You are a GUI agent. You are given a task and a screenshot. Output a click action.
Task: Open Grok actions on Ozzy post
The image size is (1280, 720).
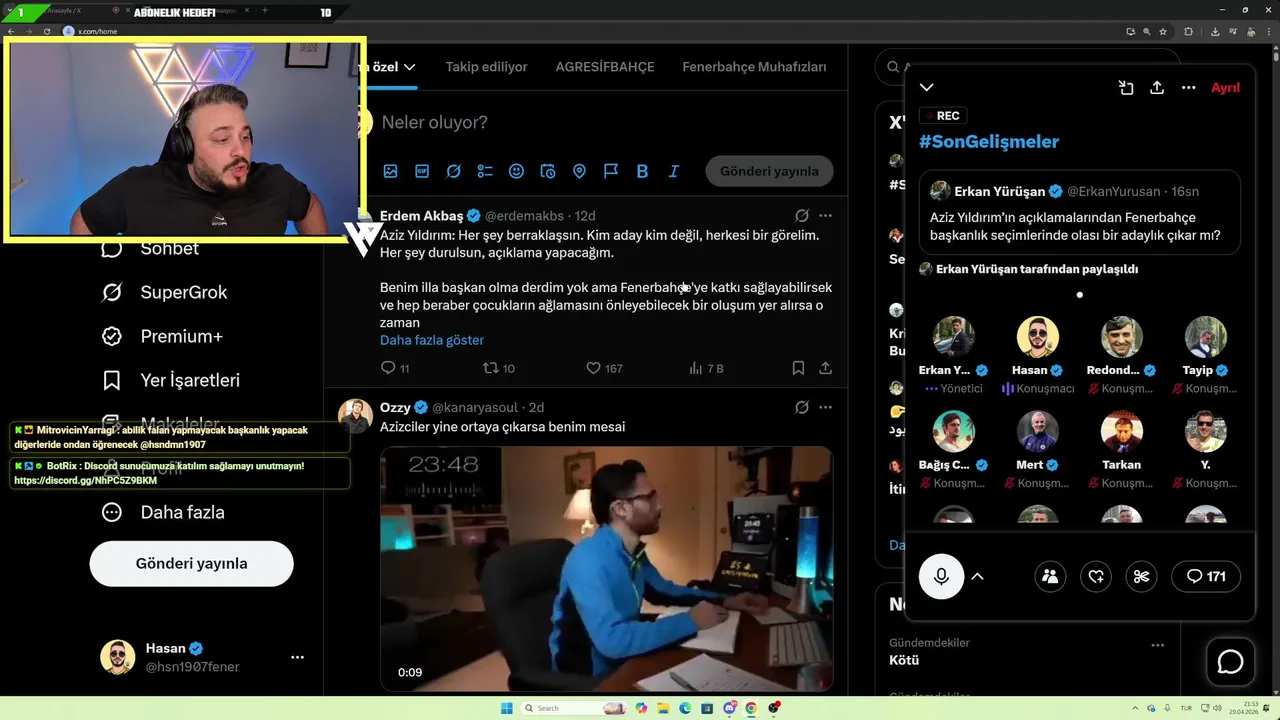(802, 407)
